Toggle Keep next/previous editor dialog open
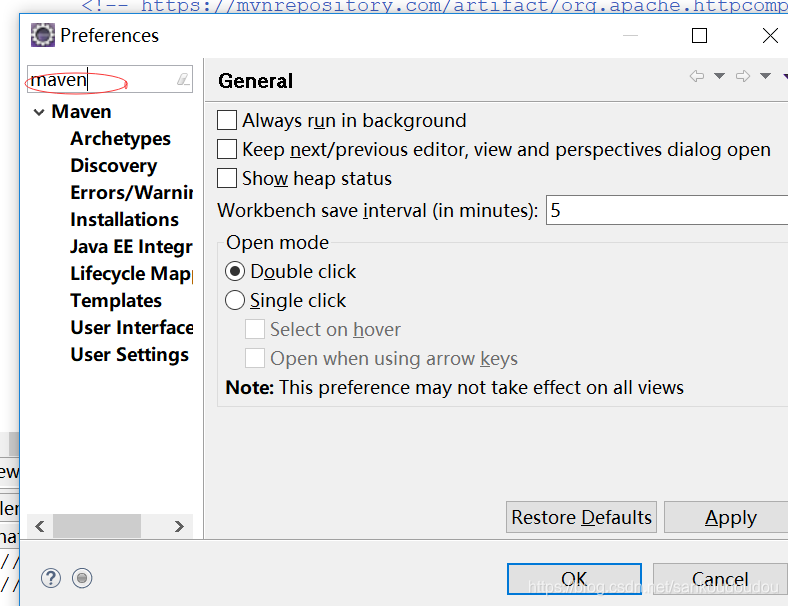 tap(227, 150)
